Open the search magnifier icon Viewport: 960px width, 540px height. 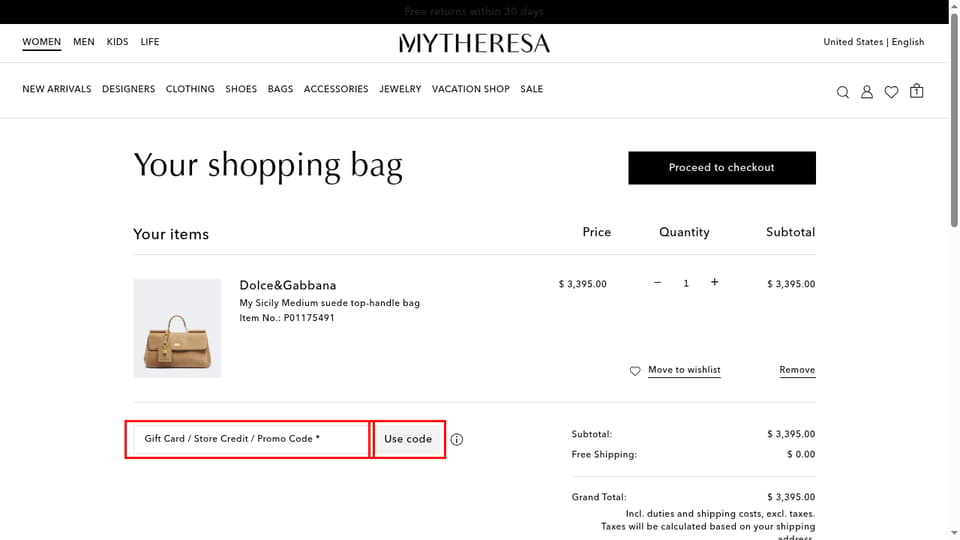click(842, 92)
